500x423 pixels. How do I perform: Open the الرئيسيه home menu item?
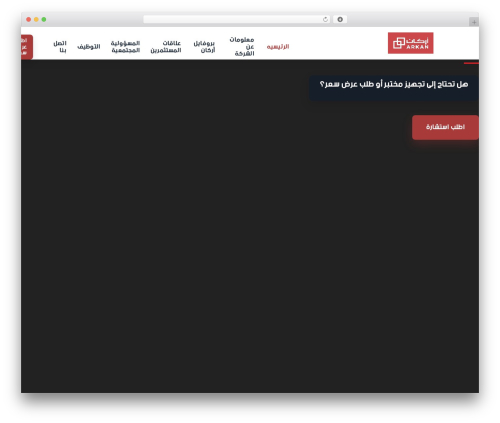[278, 47]
